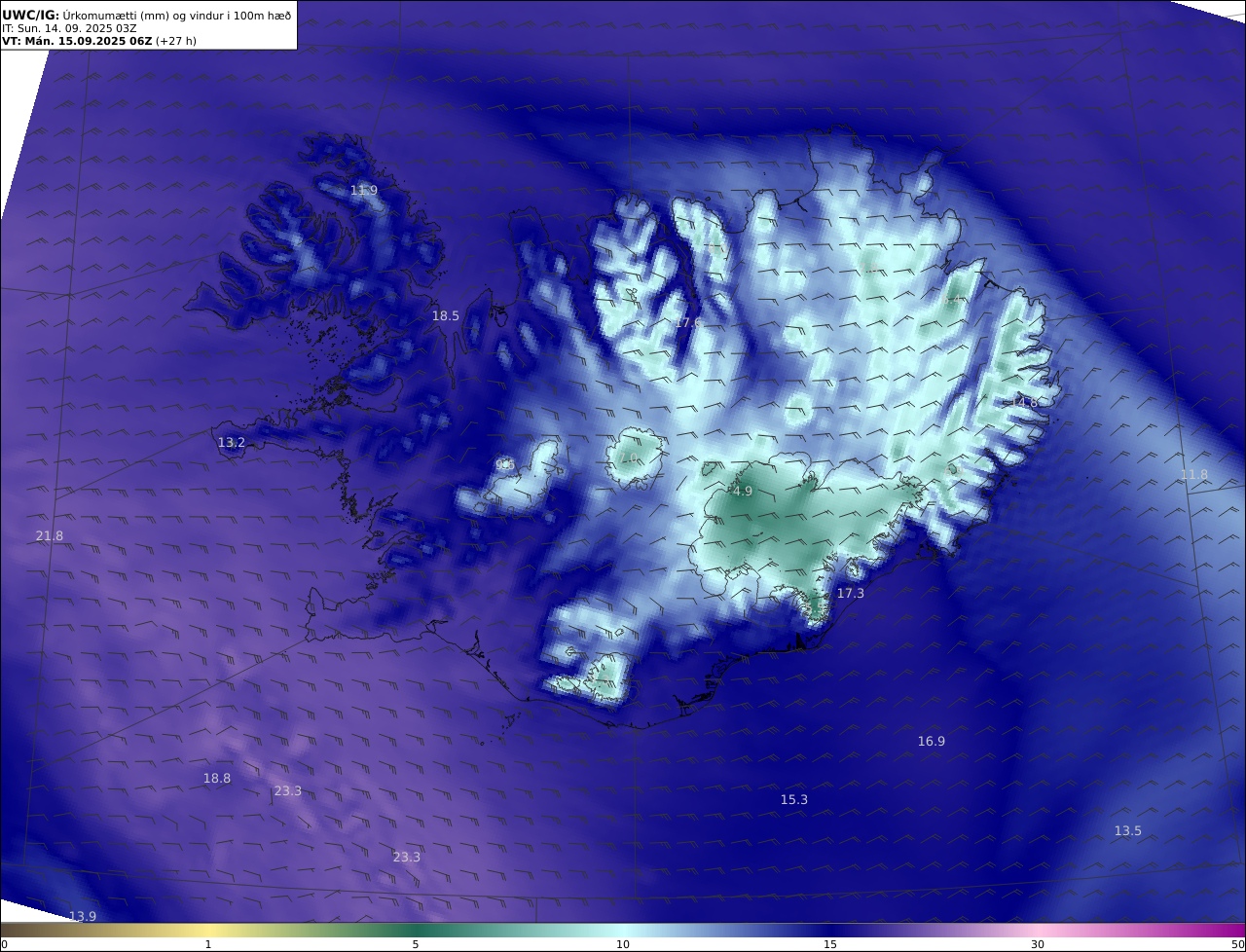Click the 23.3 value label beside 18.8
The image size is (1246, 952).
tap(288, 791)
